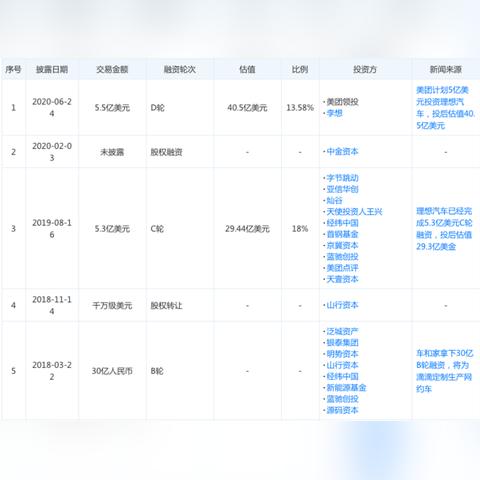This screenshot has width=480, height=480.
Task: Open the 美团点评 investor link
Action: pyautogui.click(x=342, y=268)
